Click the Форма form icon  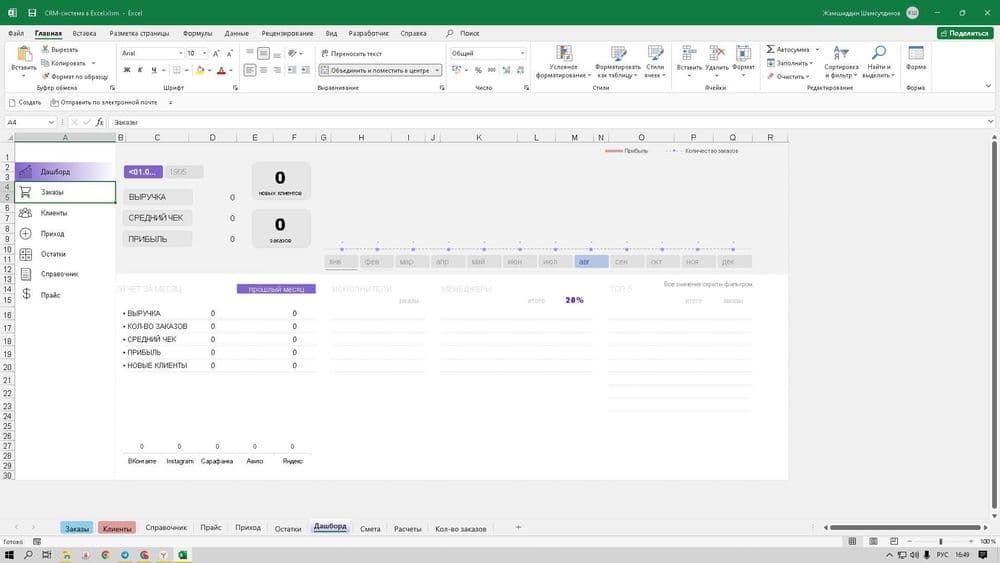[x=916, y=54]
